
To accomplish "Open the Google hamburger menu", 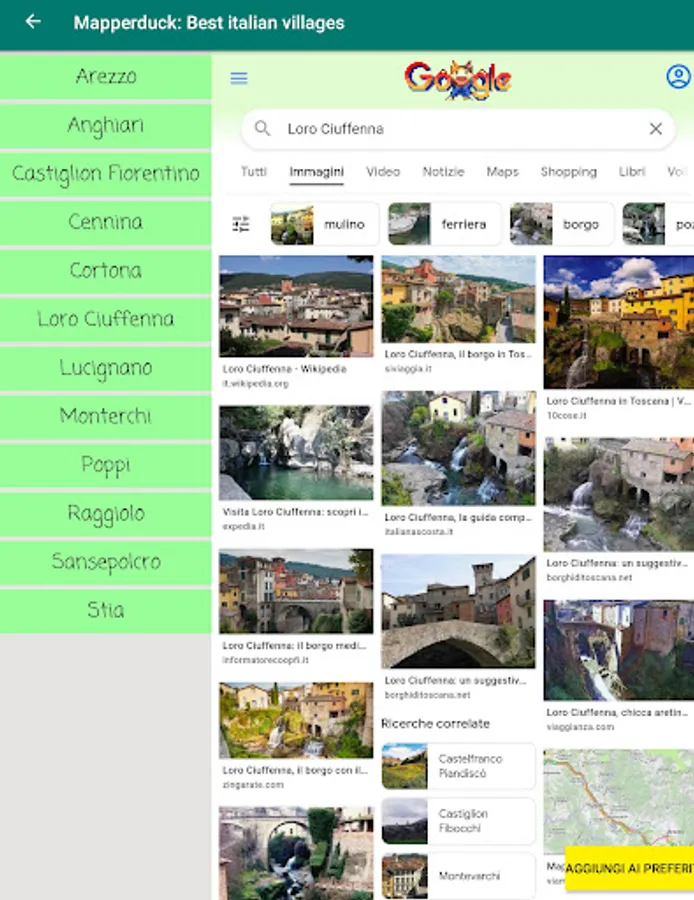I will pos(239,78).
